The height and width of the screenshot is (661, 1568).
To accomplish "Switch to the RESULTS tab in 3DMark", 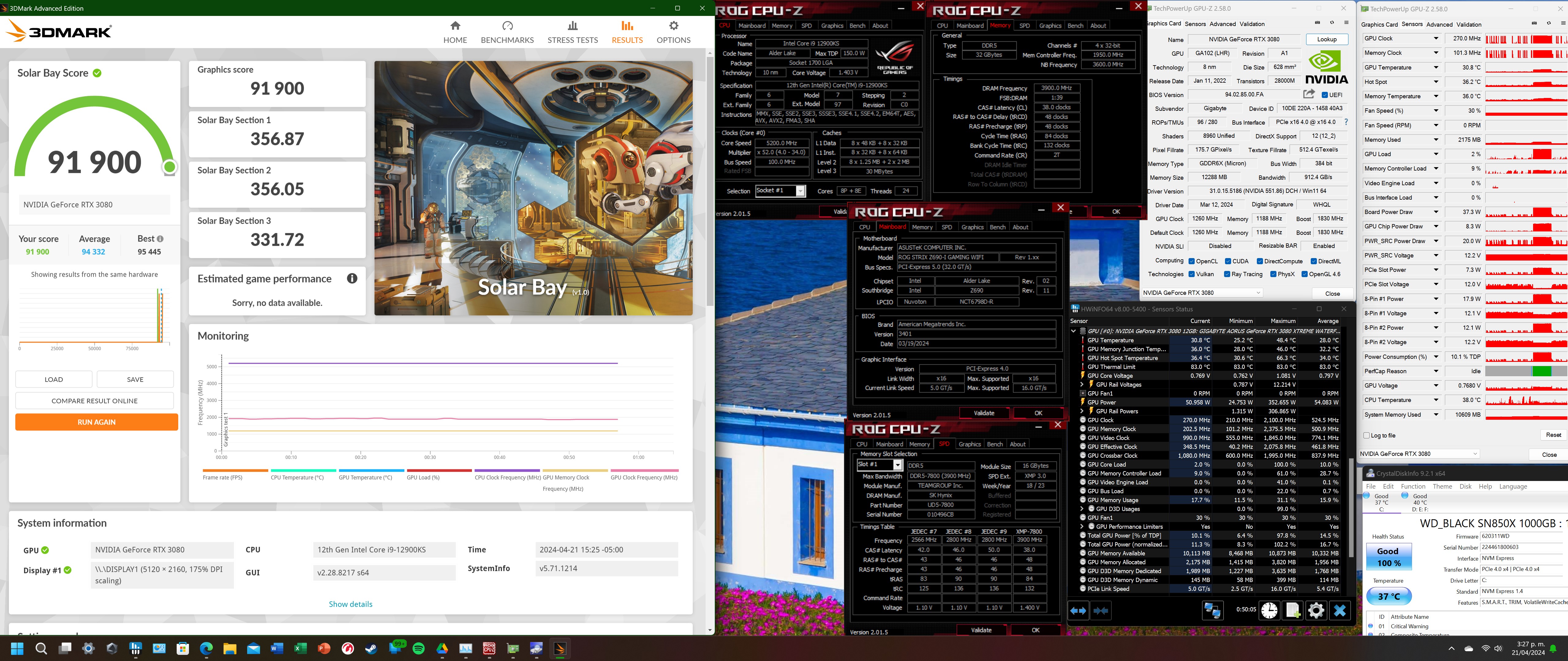I will [x=627, y=32].
